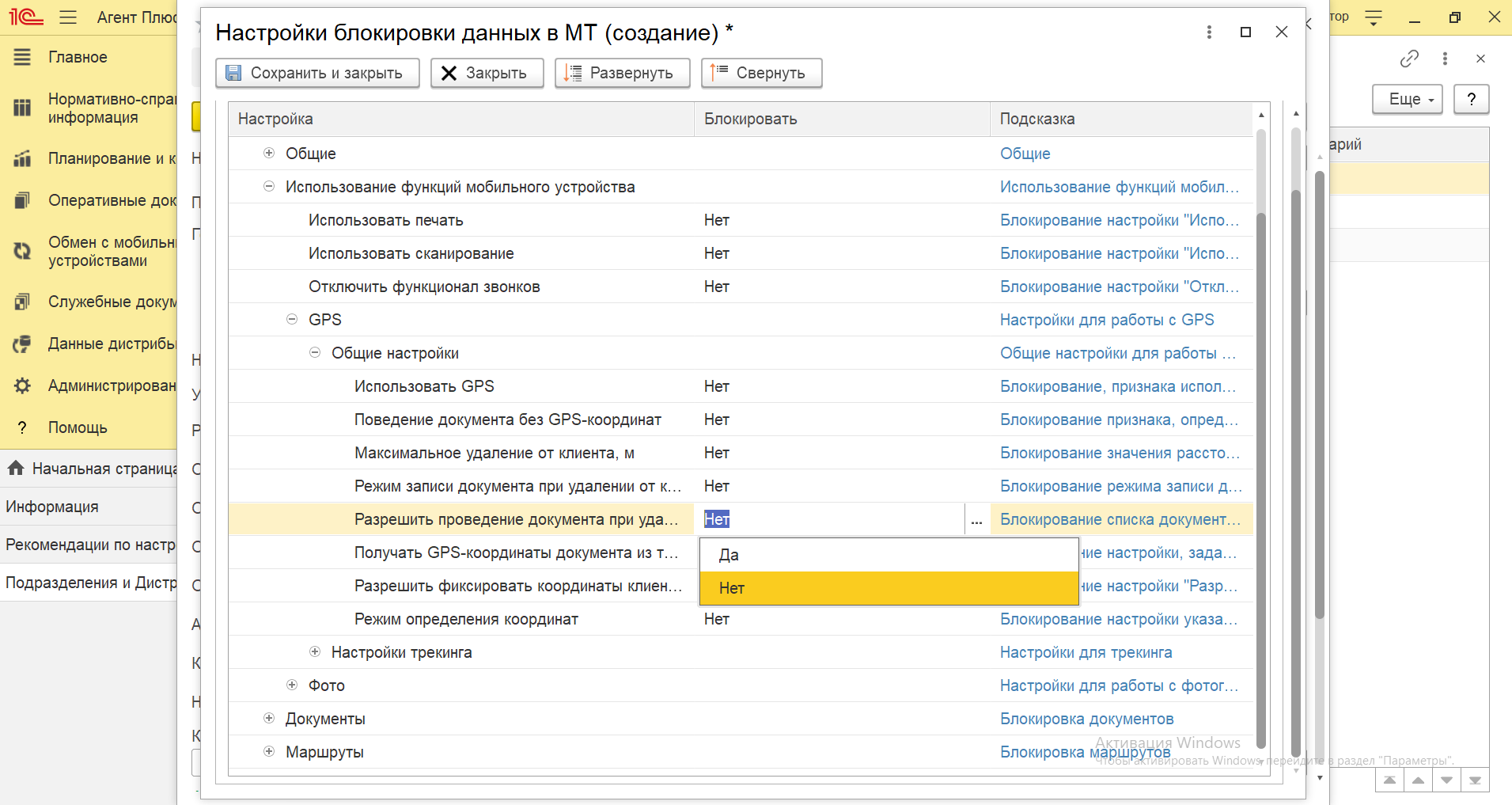Expand the Фото tree group
The width and height of the screenshot is (1512, 805).
coord(292,685)
